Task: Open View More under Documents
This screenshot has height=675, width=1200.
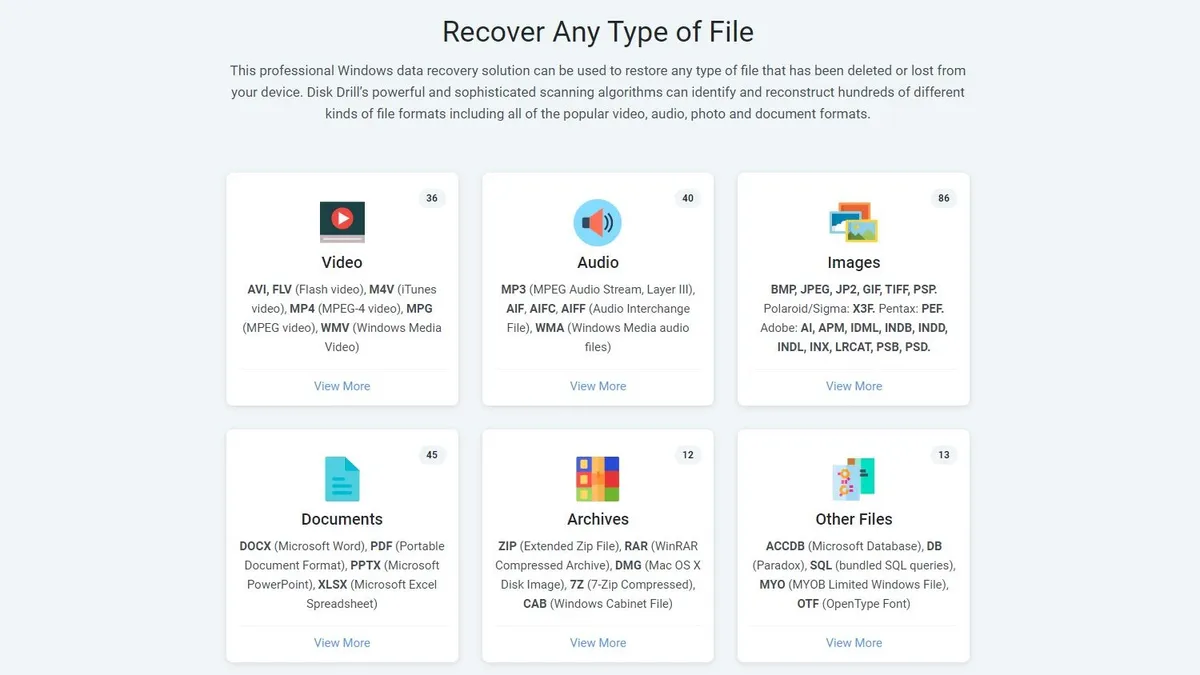Action: tap(342, 643)
